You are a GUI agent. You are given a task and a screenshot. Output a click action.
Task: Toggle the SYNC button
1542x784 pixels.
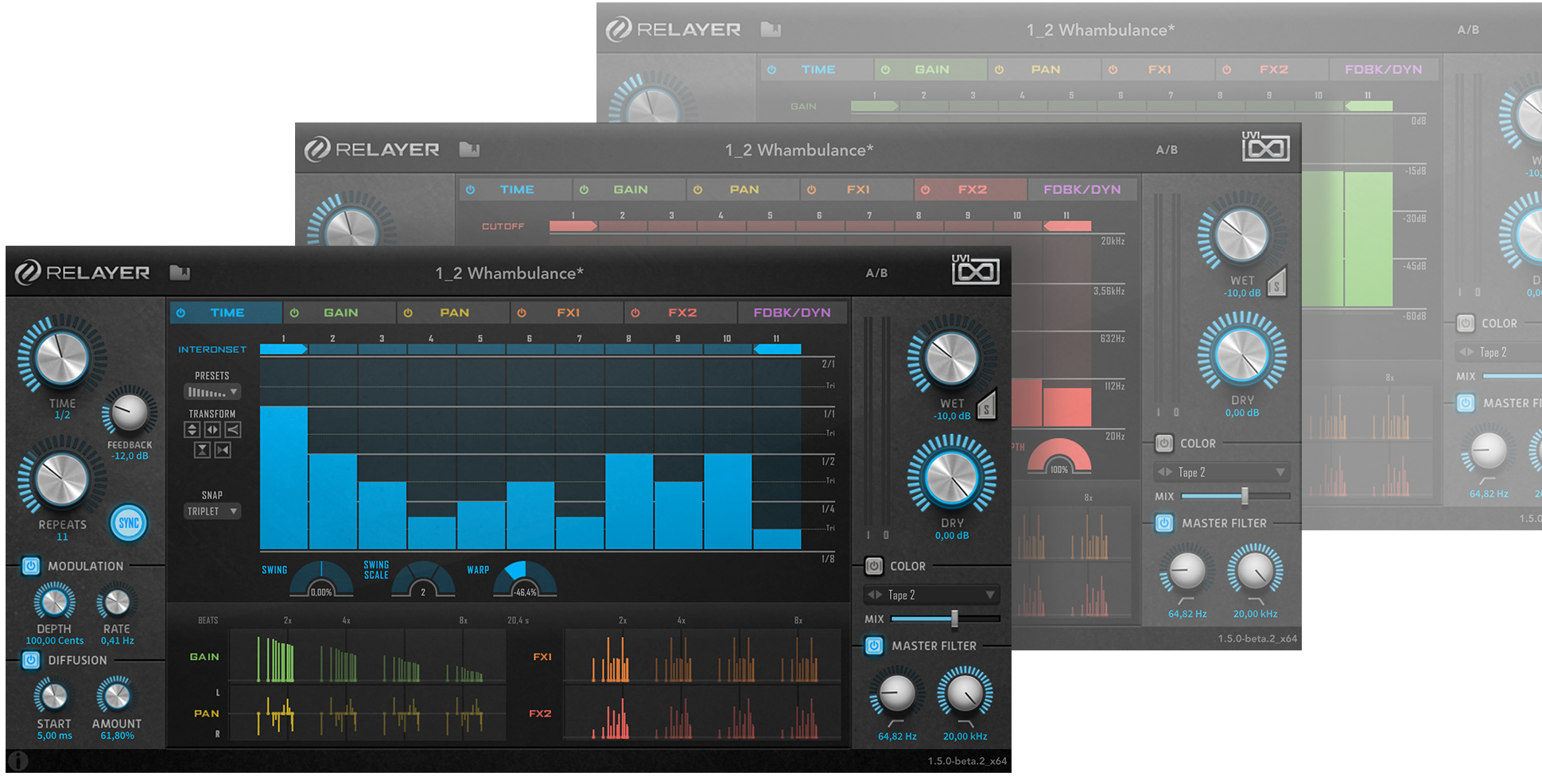[129, 522]
